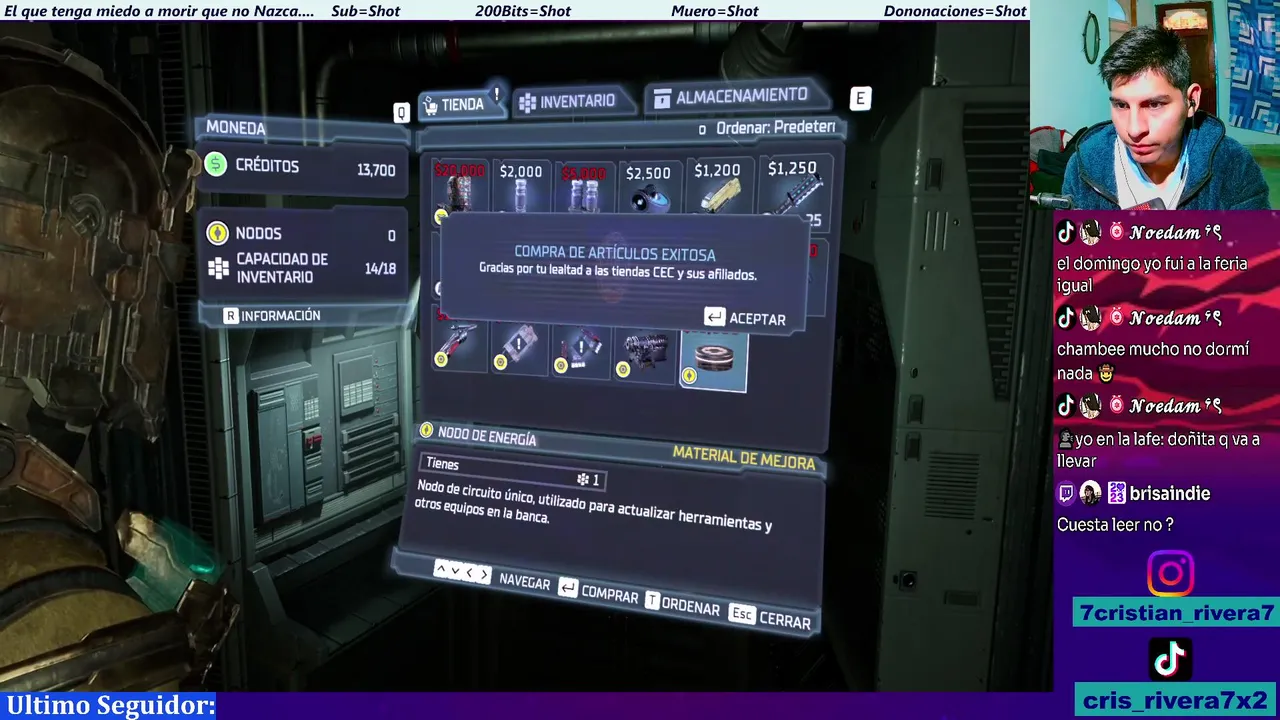Click the storage box icon on Almacenamiento
The image size is (1280, 720).
(662, 98)
